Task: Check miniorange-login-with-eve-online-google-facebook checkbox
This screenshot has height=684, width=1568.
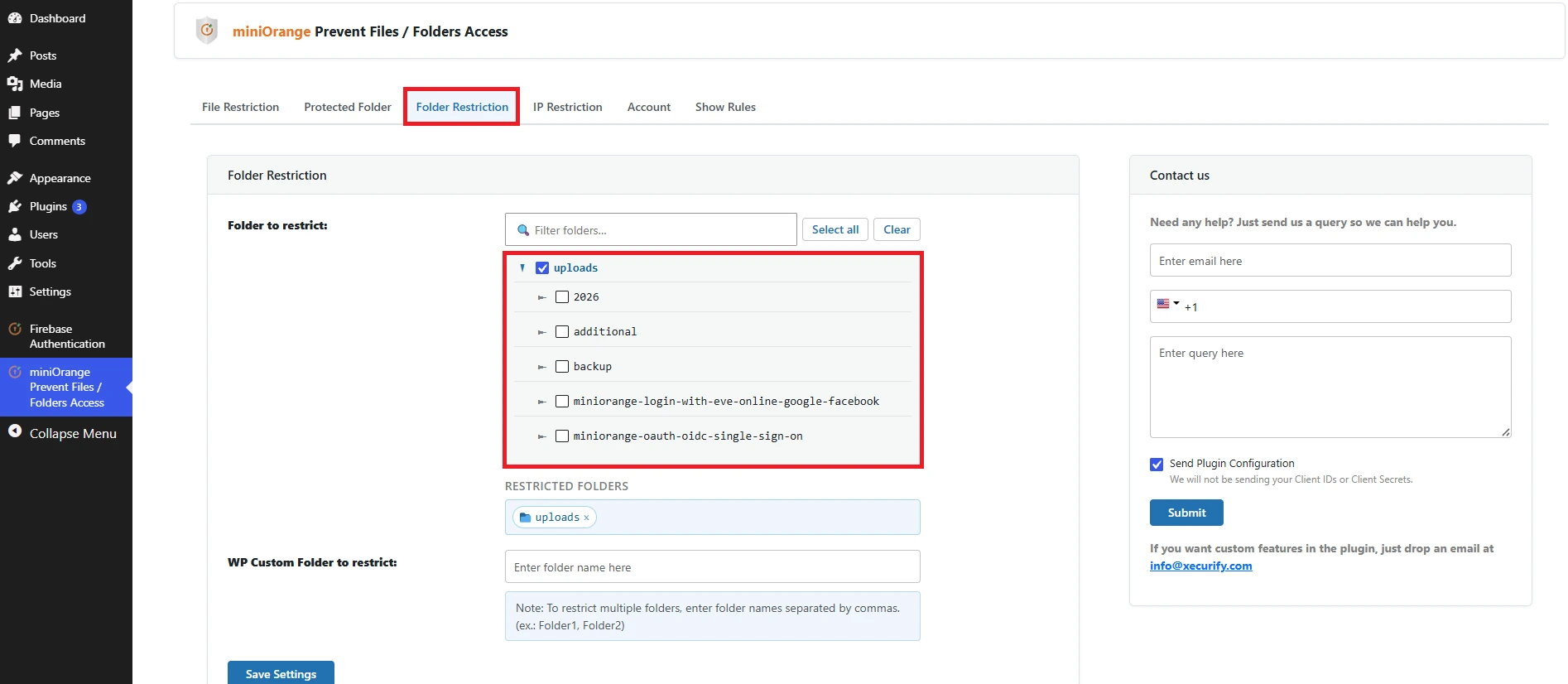Action: click(562, 401)
